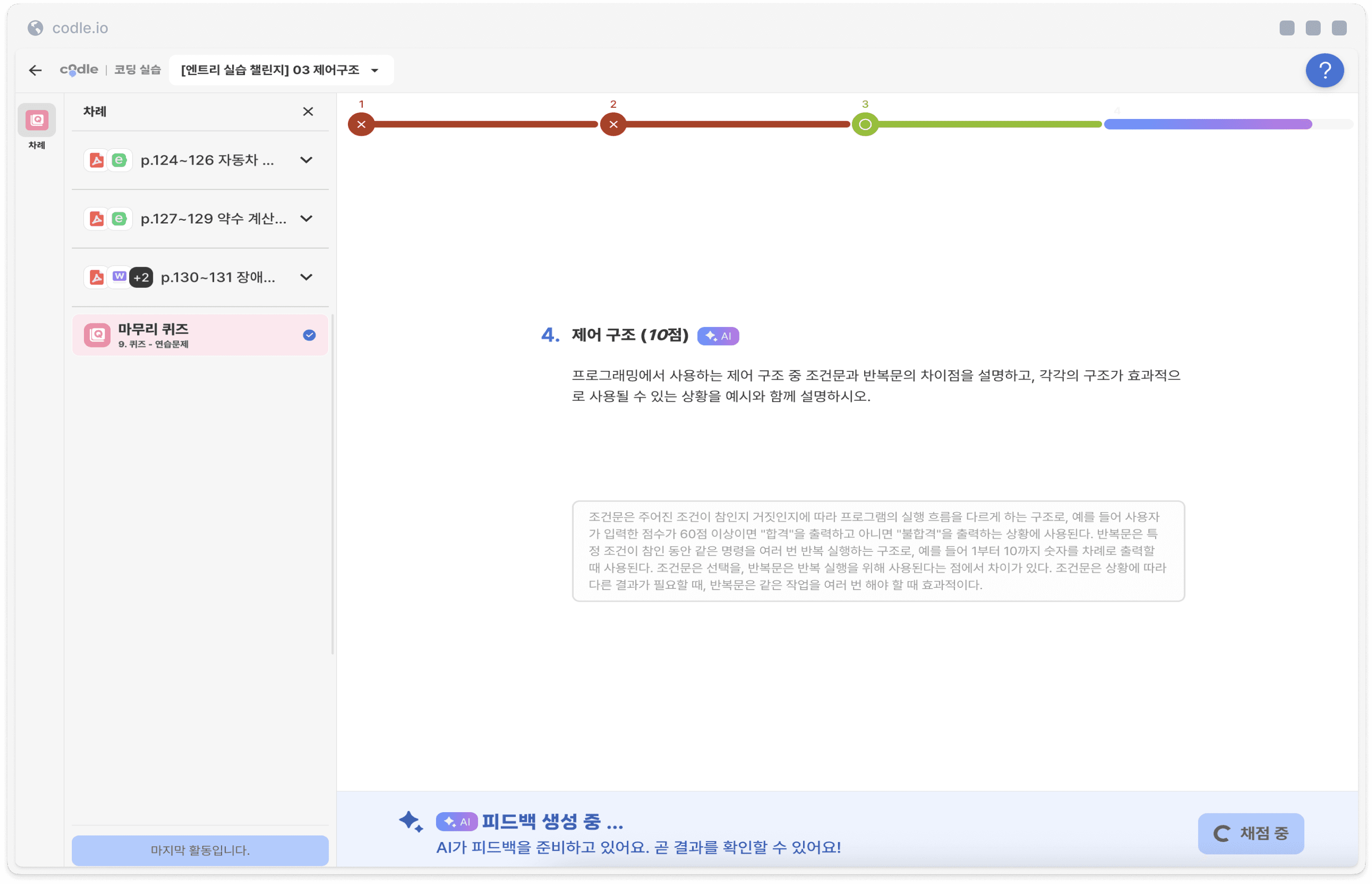Open the 엔트리 실습 챌린지 03 제어구조 dropdown
The image size is (1372, 884).
point(281,70)
